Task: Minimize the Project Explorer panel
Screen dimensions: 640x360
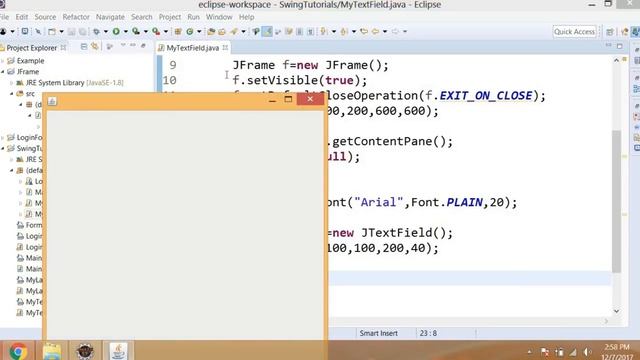Action: (133, 45)
